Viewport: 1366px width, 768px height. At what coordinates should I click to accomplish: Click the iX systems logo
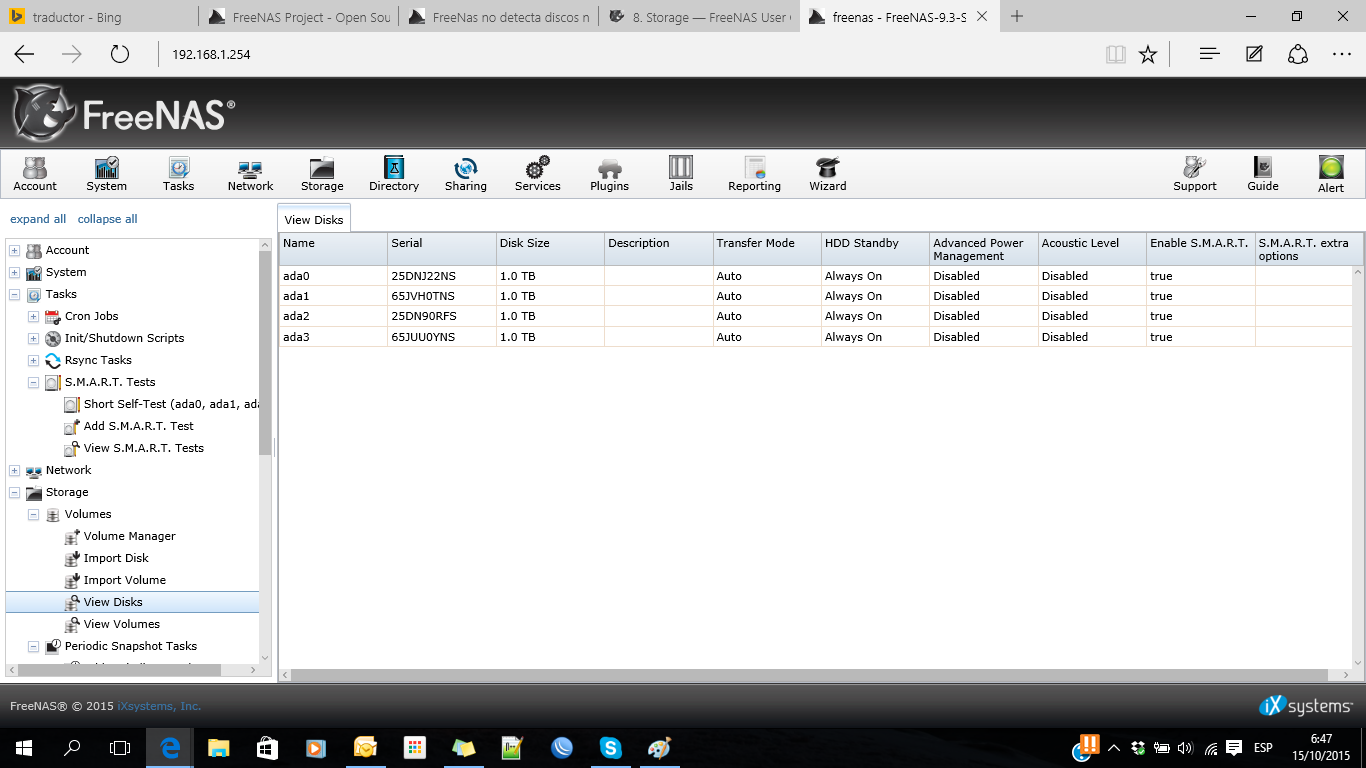(1306, 706)
